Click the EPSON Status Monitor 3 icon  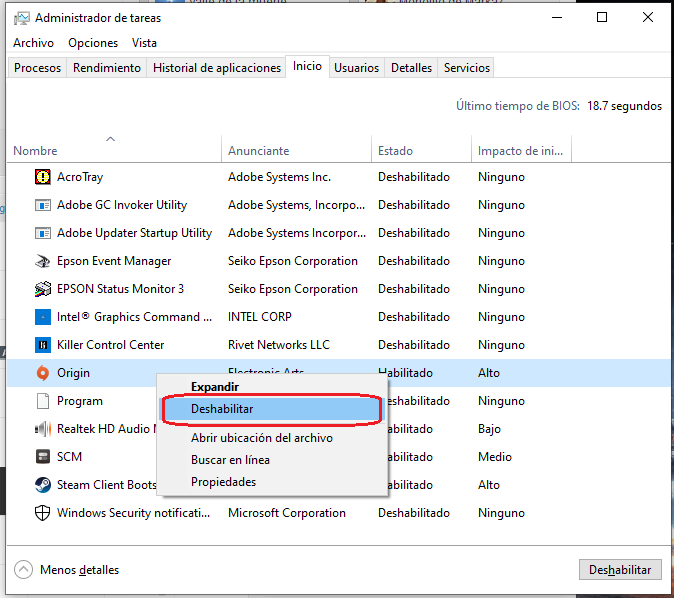tap(43, 289)
